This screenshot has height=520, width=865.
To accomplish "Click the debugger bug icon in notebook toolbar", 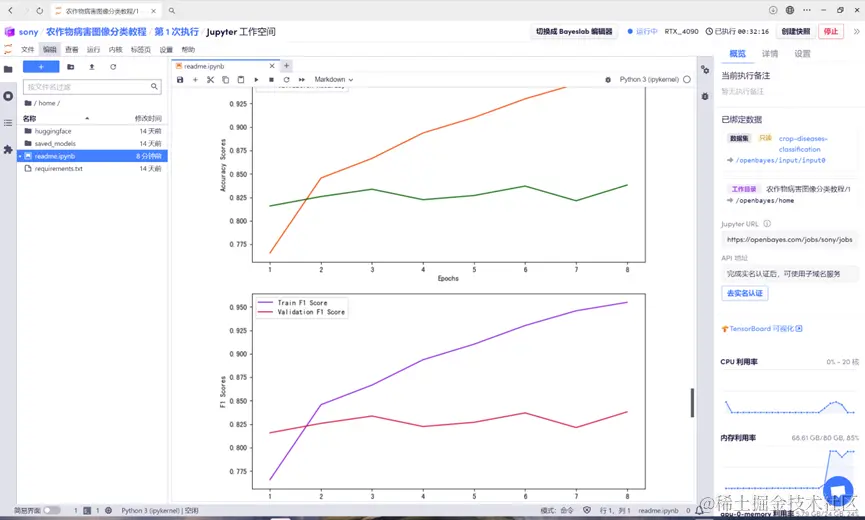I will click(608, 79).
